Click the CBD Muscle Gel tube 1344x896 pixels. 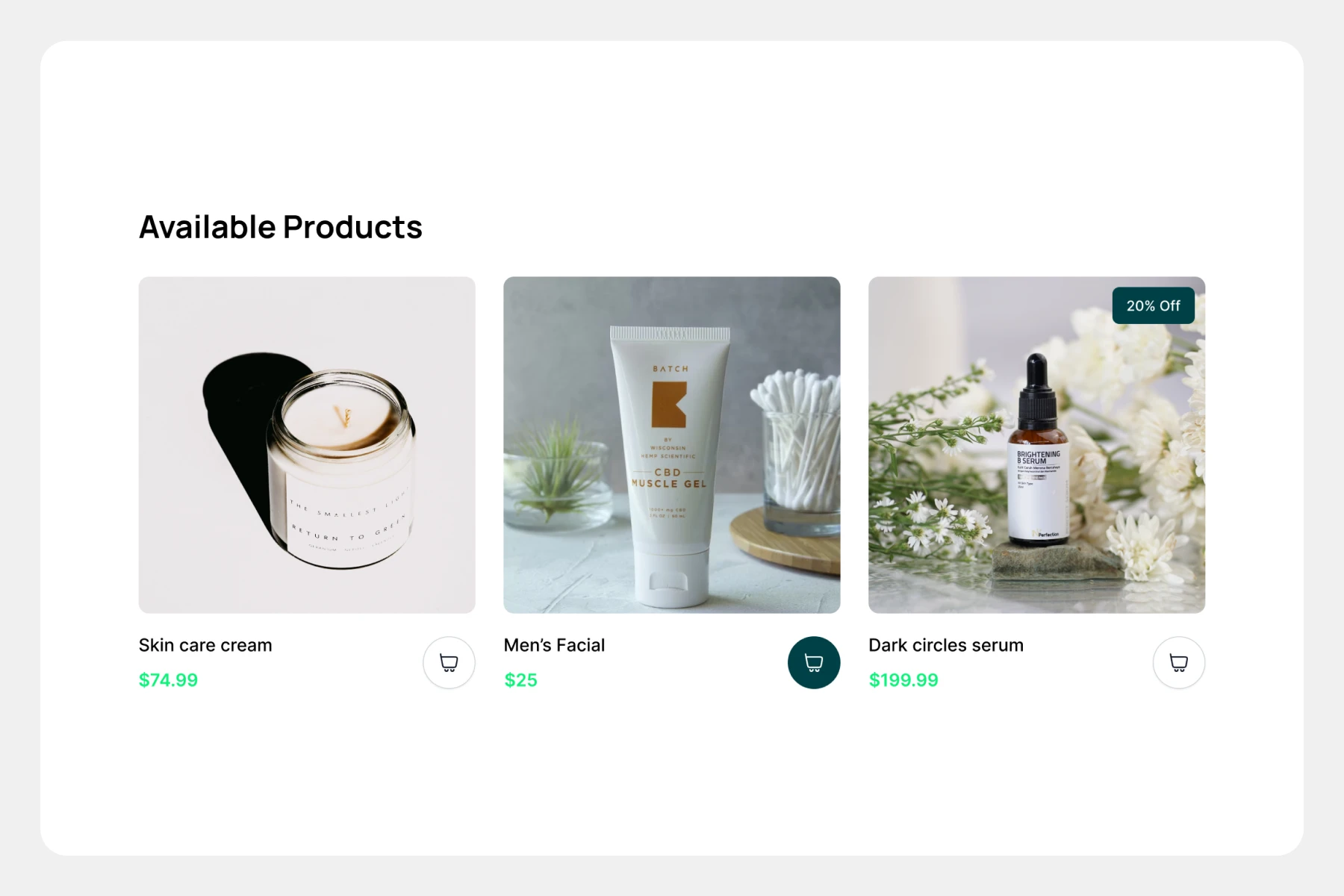point(670,467)
